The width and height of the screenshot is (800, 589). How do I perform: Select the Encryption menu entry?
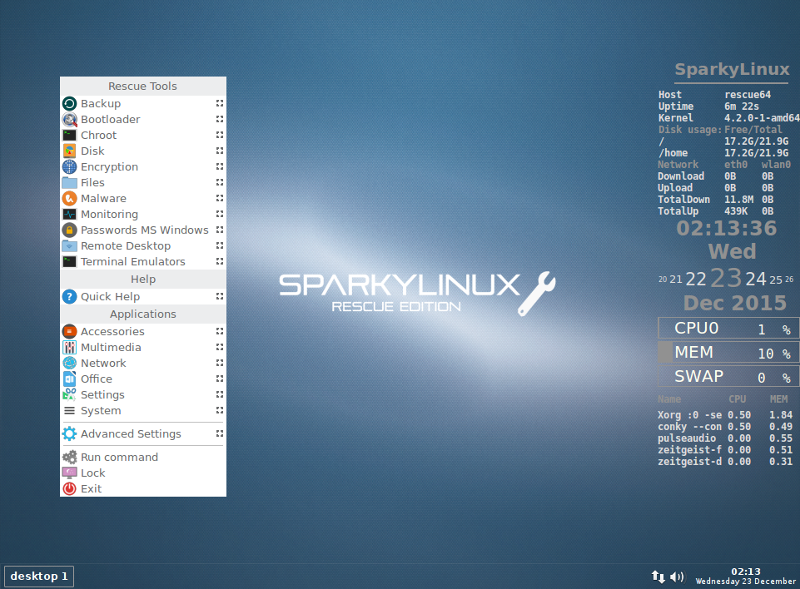tap(143, 167)
